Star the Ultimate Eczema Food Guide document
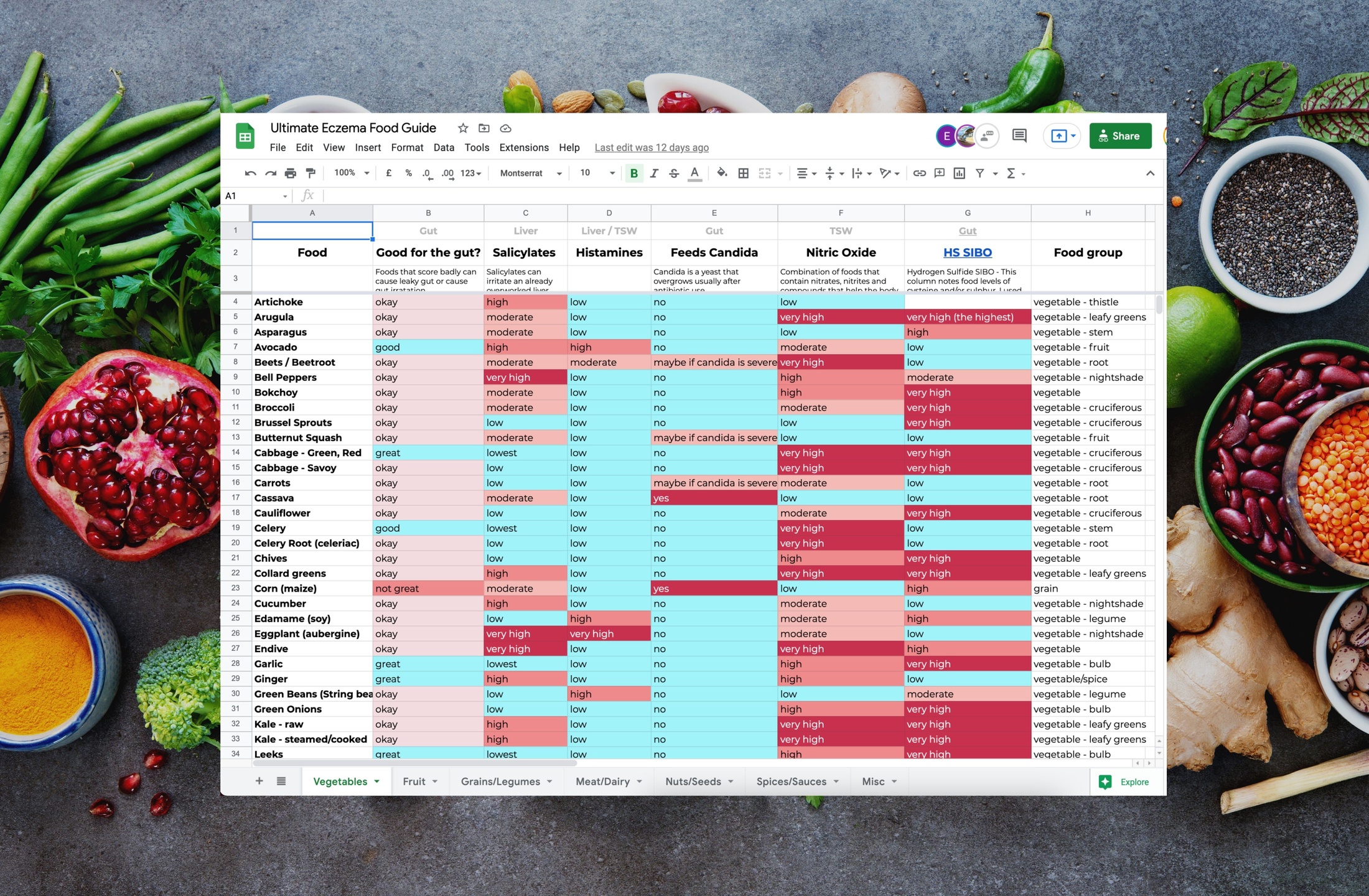 pyautogui.click(x=463, y=128)
